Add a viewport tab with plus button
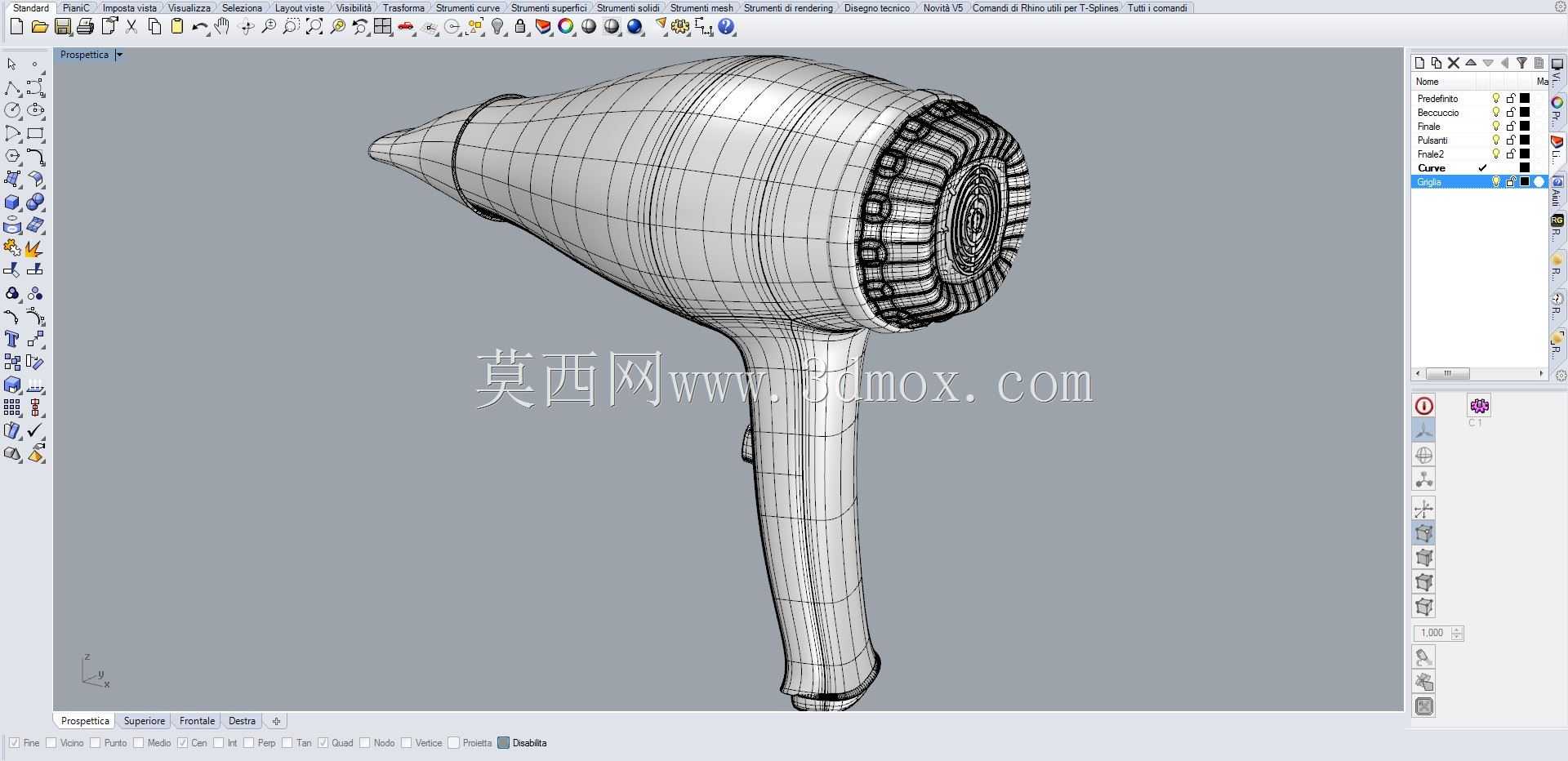 click(276, 721)
